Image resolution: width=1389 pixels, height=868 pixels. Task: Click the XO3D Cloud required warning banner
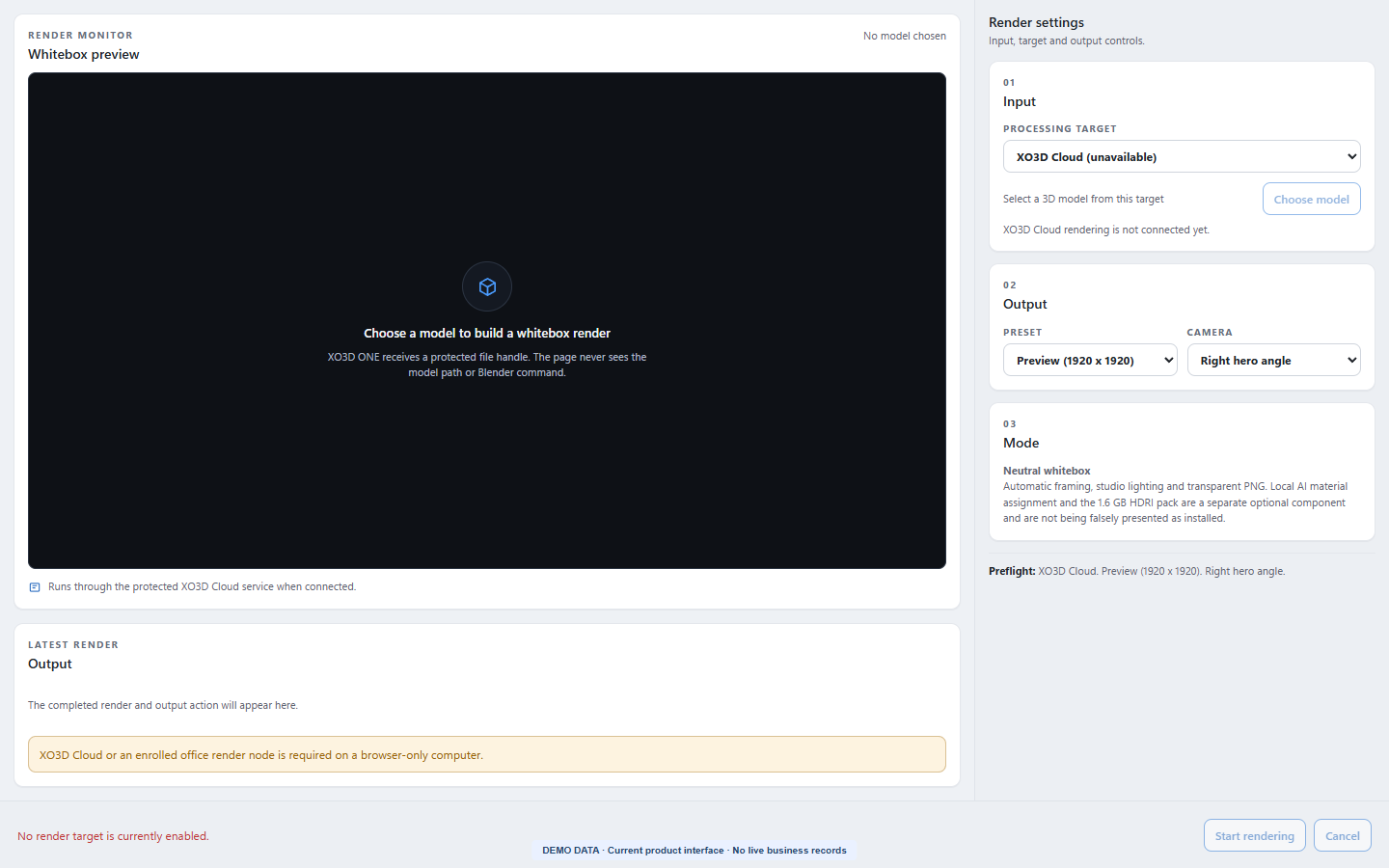487,754
